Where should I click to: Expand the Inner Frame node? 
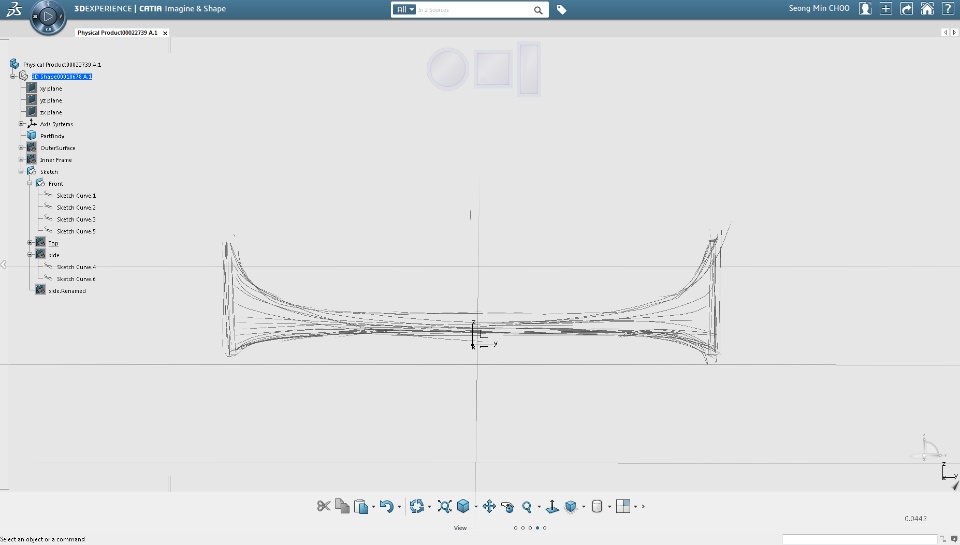[21, 160]
